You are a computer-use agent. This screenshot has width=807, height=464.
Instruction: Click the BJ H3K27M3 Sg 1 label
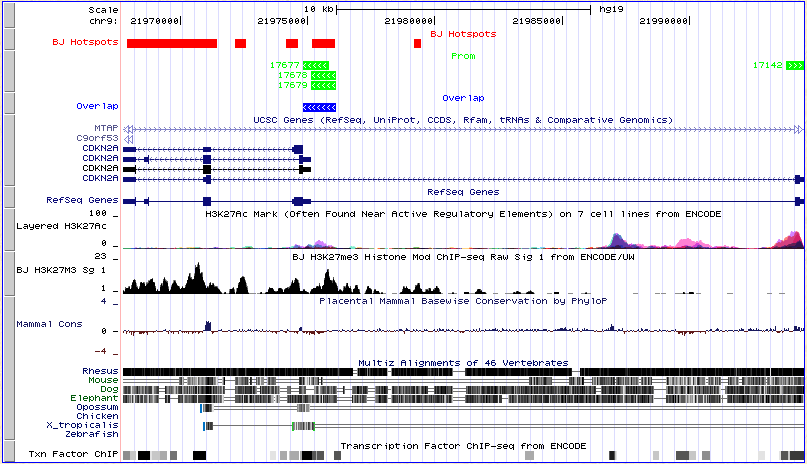(x=61, y=269)
